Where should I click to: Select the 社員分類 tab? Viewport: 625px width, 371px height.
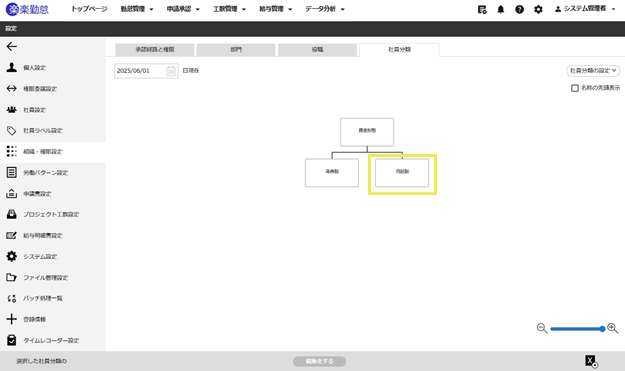(399, 50)
